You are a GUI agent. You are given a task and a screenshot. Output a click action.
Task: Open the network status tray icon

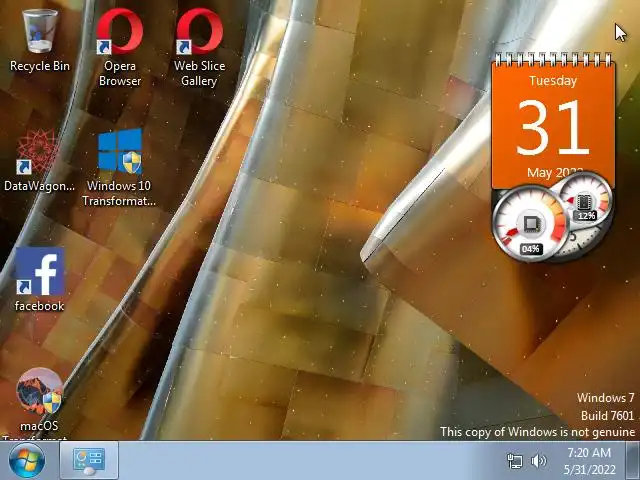coord(514,461)
